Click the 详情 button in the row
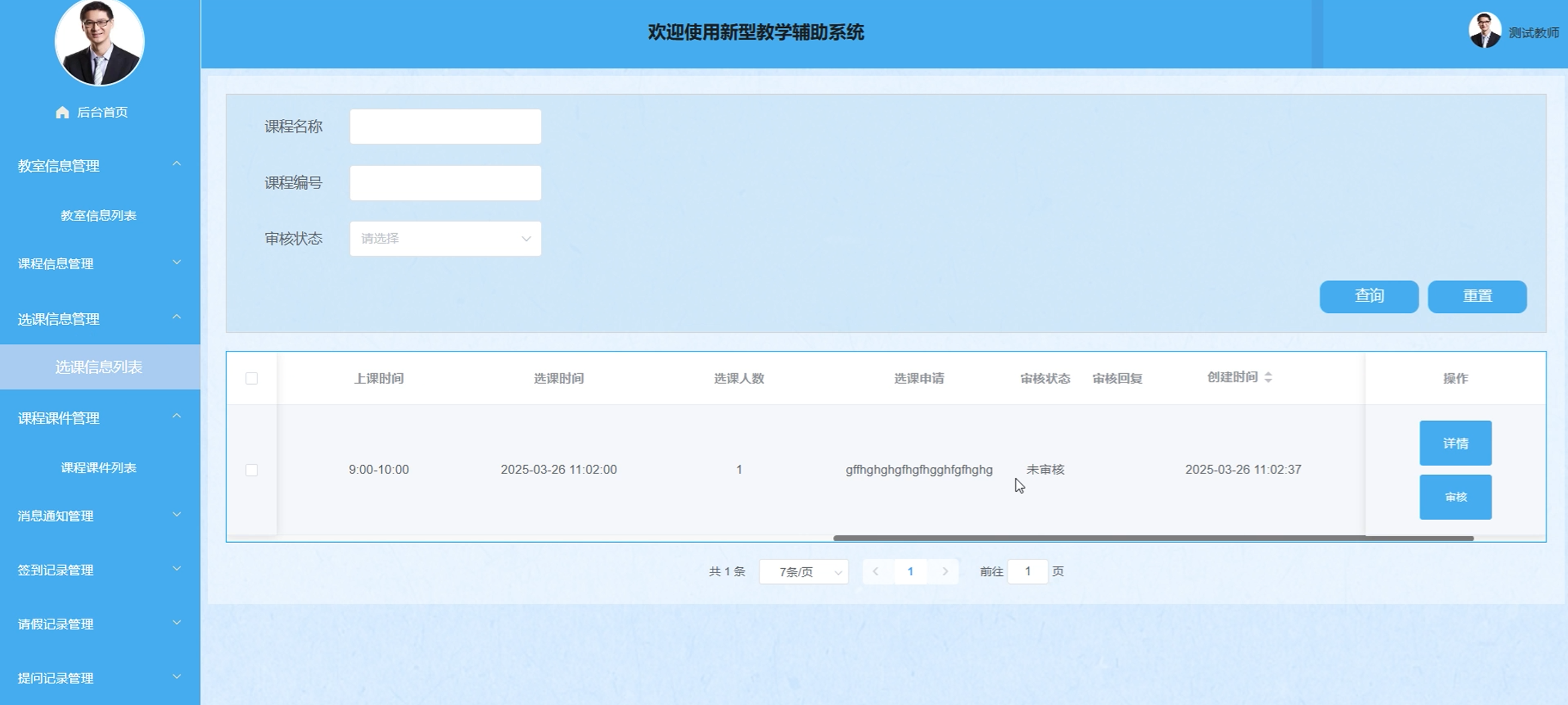Viewport: 1568px width, 705px height. point(1455,443)
